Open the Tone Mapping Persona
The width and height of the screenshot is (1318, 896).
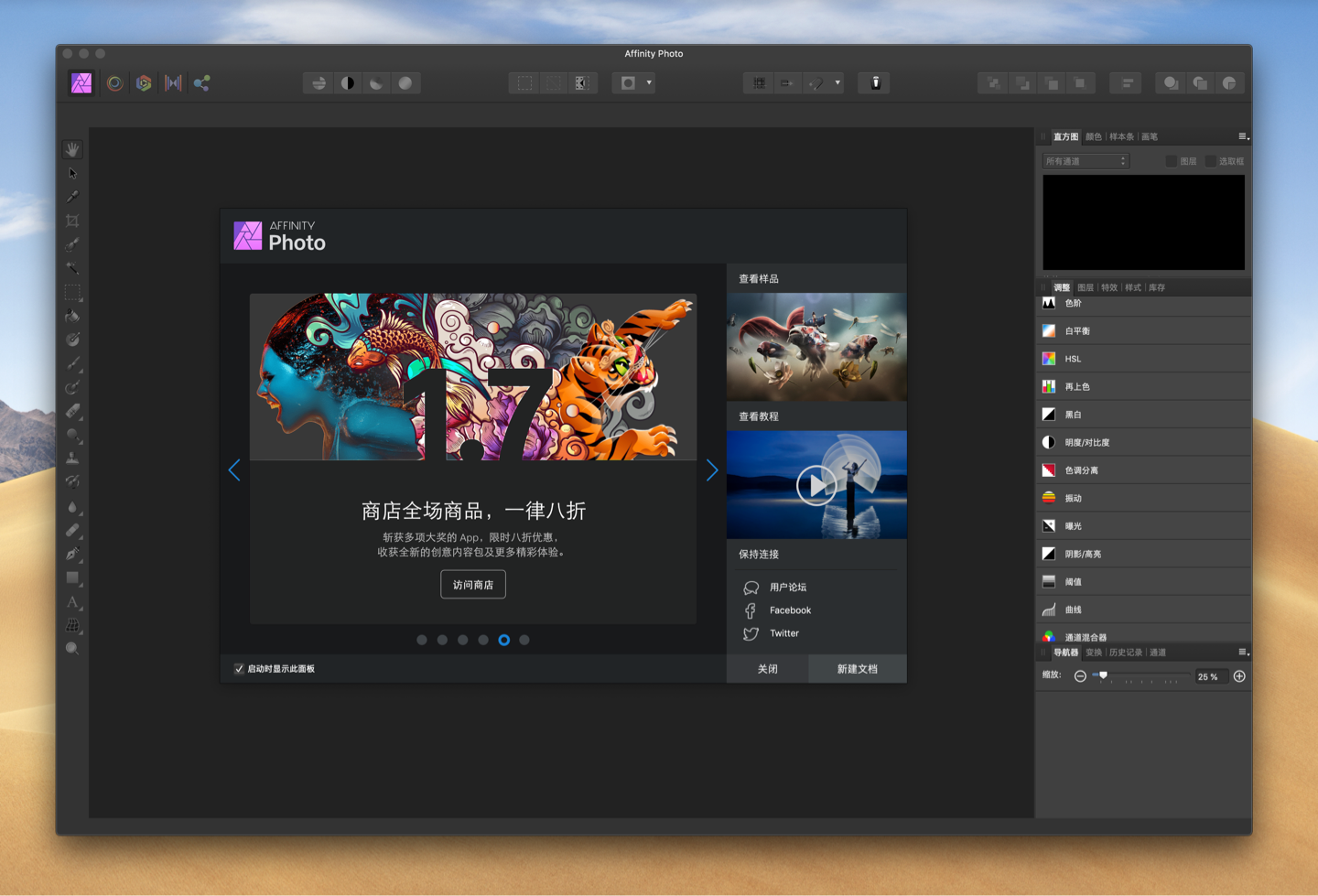(x=173, y=83)
